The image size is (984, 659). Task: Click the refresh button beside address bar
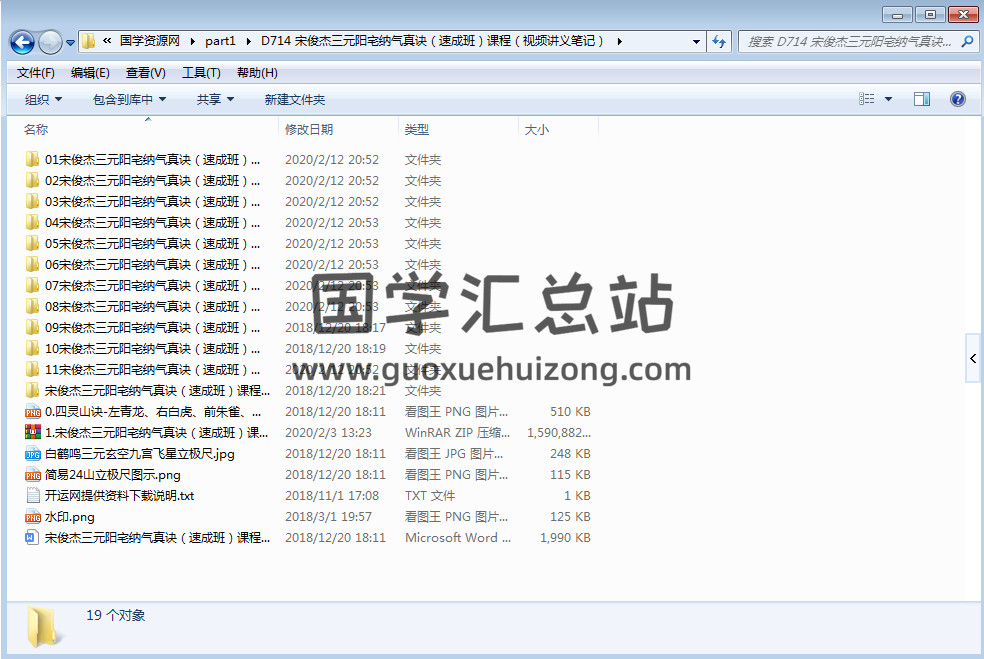pos(719,42)
